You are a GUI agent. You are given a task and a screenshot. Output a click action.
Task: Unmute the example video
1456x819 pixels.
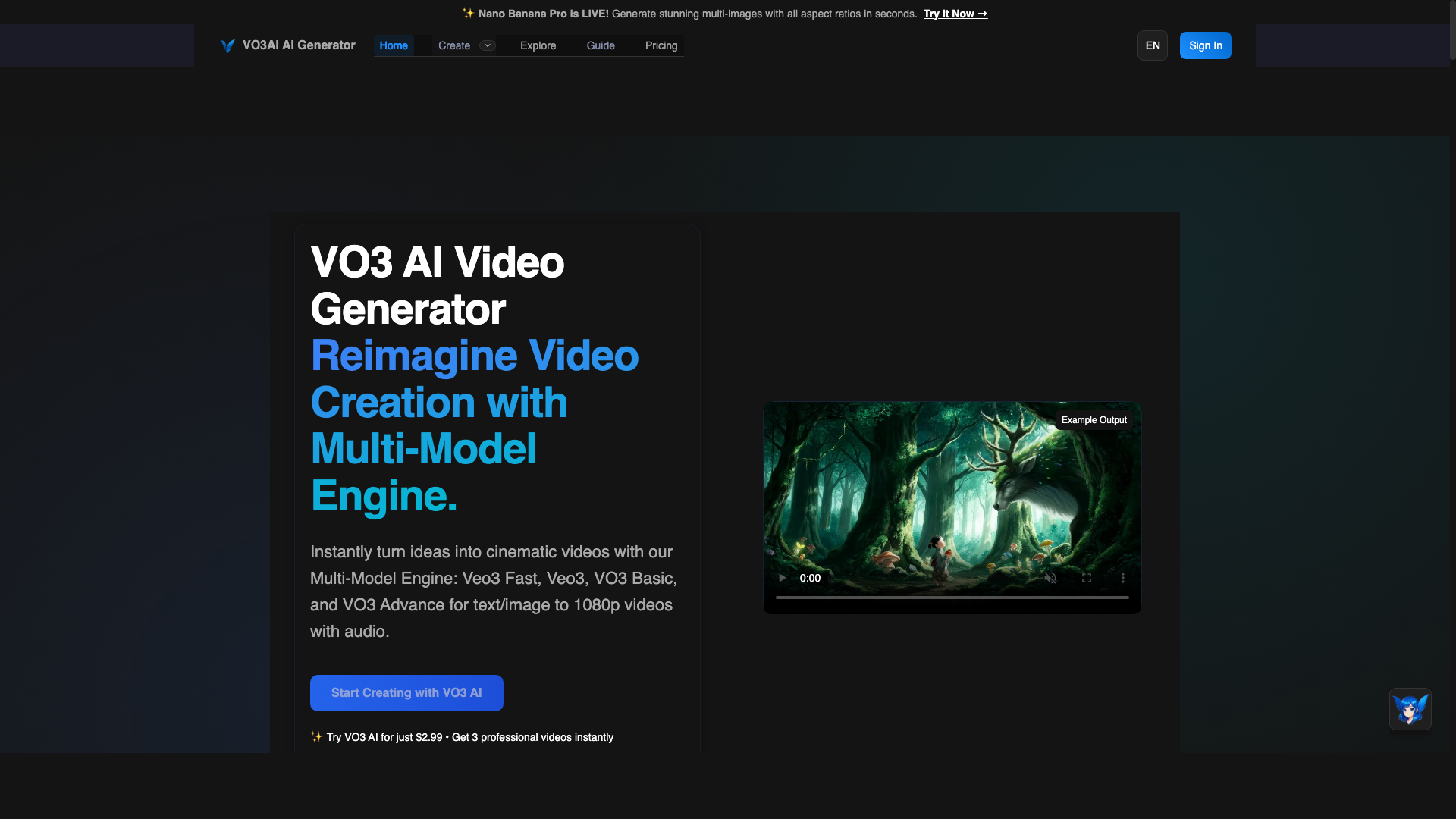point(1051,577)
